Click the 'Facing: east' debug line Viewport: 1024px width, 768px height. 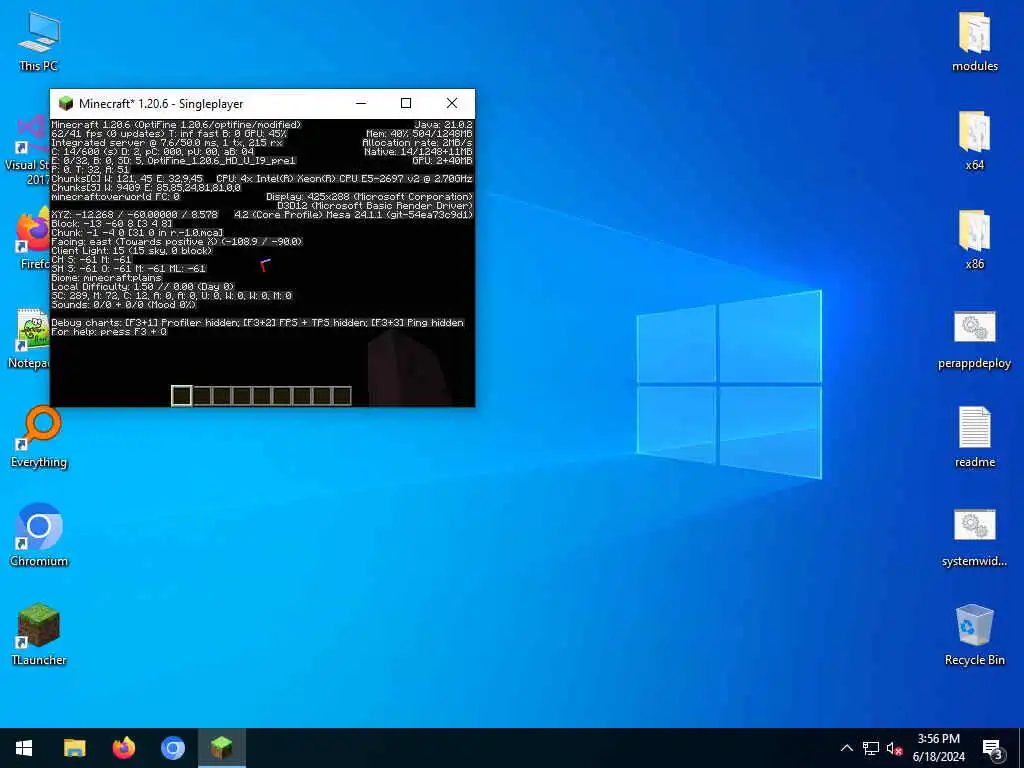176,242
